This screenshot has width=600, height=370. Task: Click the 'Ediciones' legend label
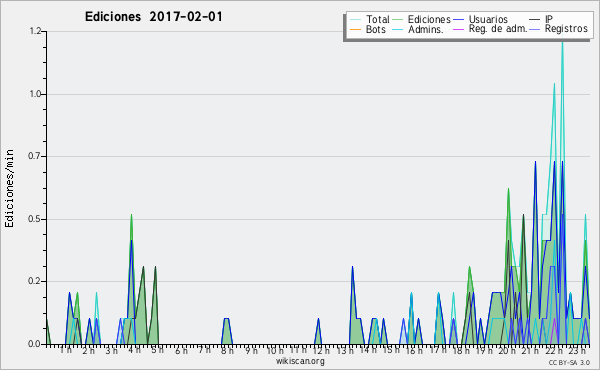click(429, 19)
